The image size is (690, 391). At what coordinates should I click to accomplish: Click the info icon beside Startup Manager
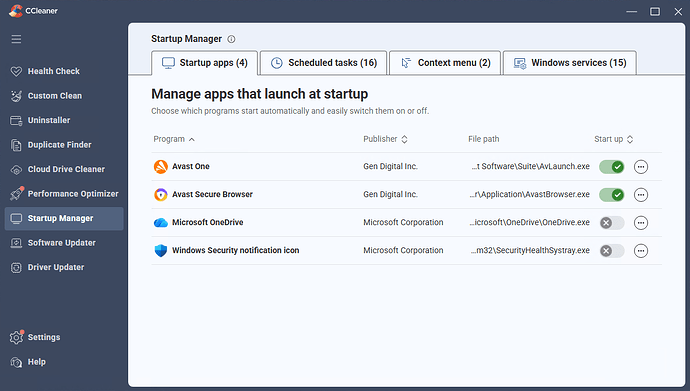tap(231, 39)
